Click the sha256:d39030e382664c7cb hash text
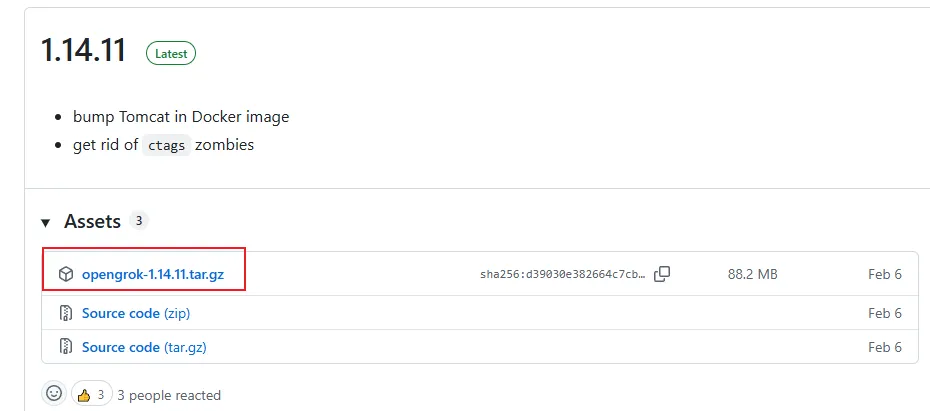 point(562,275)
